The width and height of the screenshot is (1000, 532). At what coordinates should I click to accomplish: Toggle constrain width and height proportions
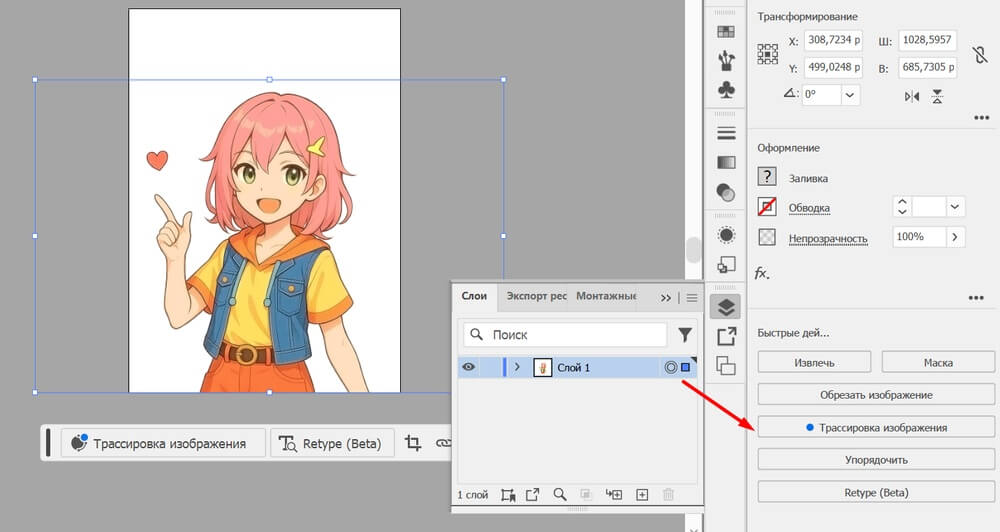(979, 56)
